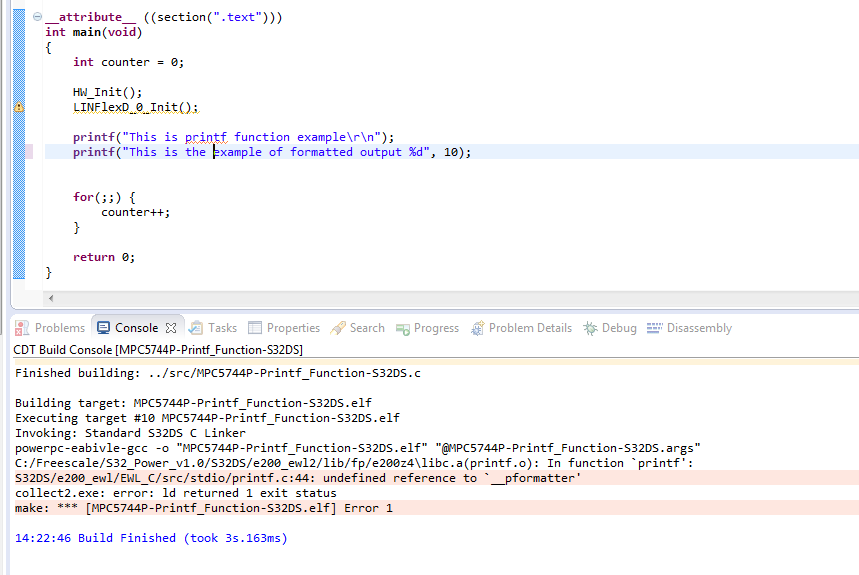Click the Search flashlight icon
The height and width of the screenshot is (575, 859).
point(338,328)
